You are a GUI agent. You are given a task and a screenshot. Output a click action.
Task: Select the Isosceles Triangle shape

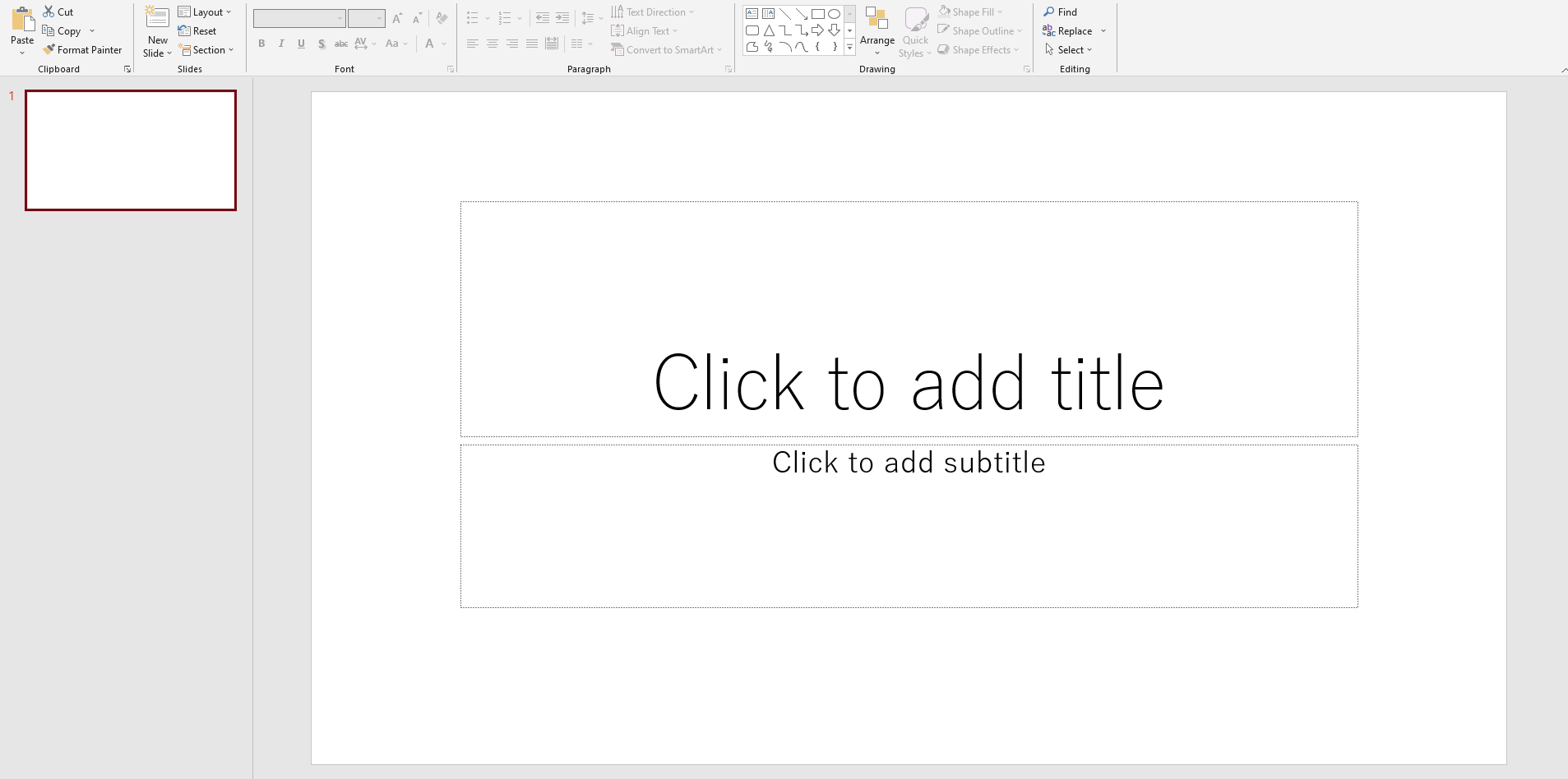(x=768, y=30)
